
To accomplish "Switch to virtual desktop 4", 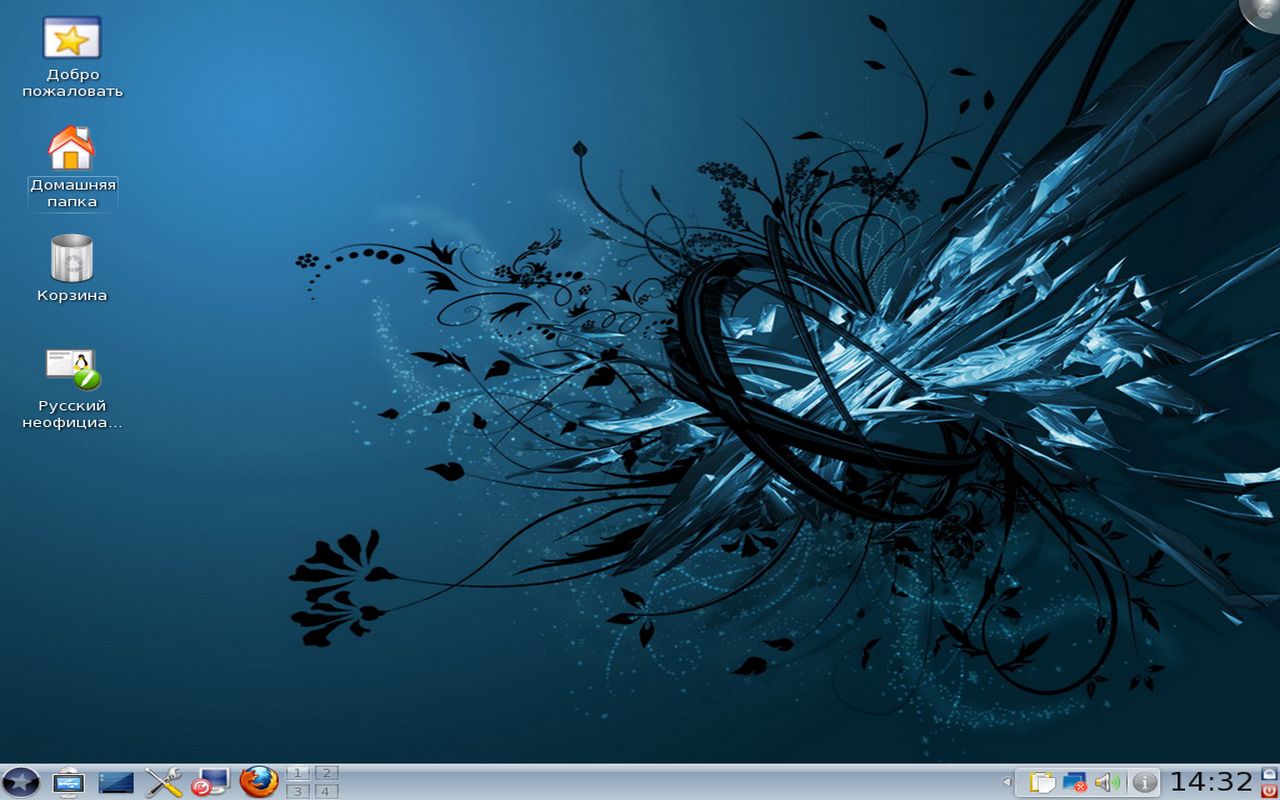I will [326, 791].
